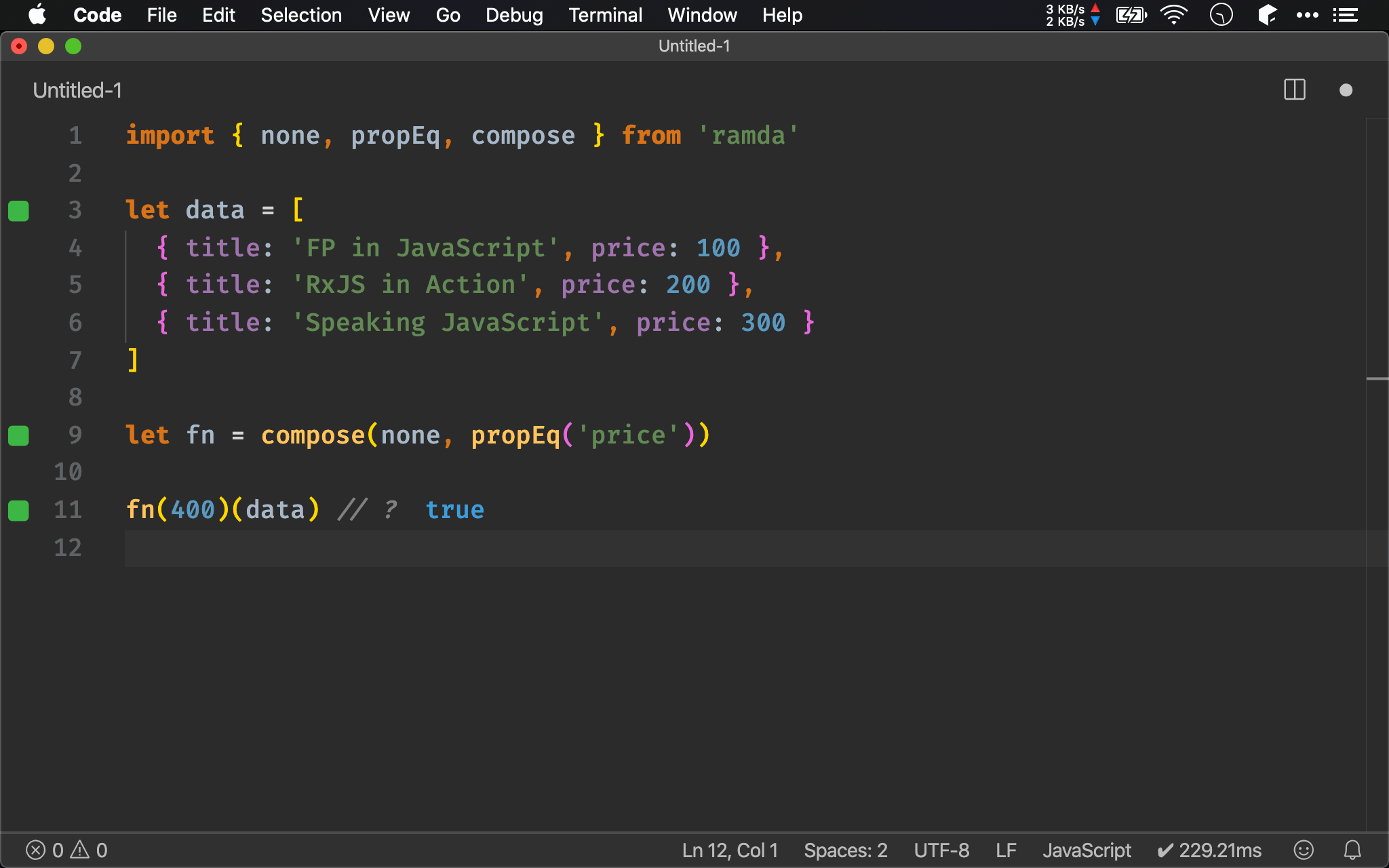
Task: Change file encoding via 'UTF-8'
Action: (x=941, y=850)
